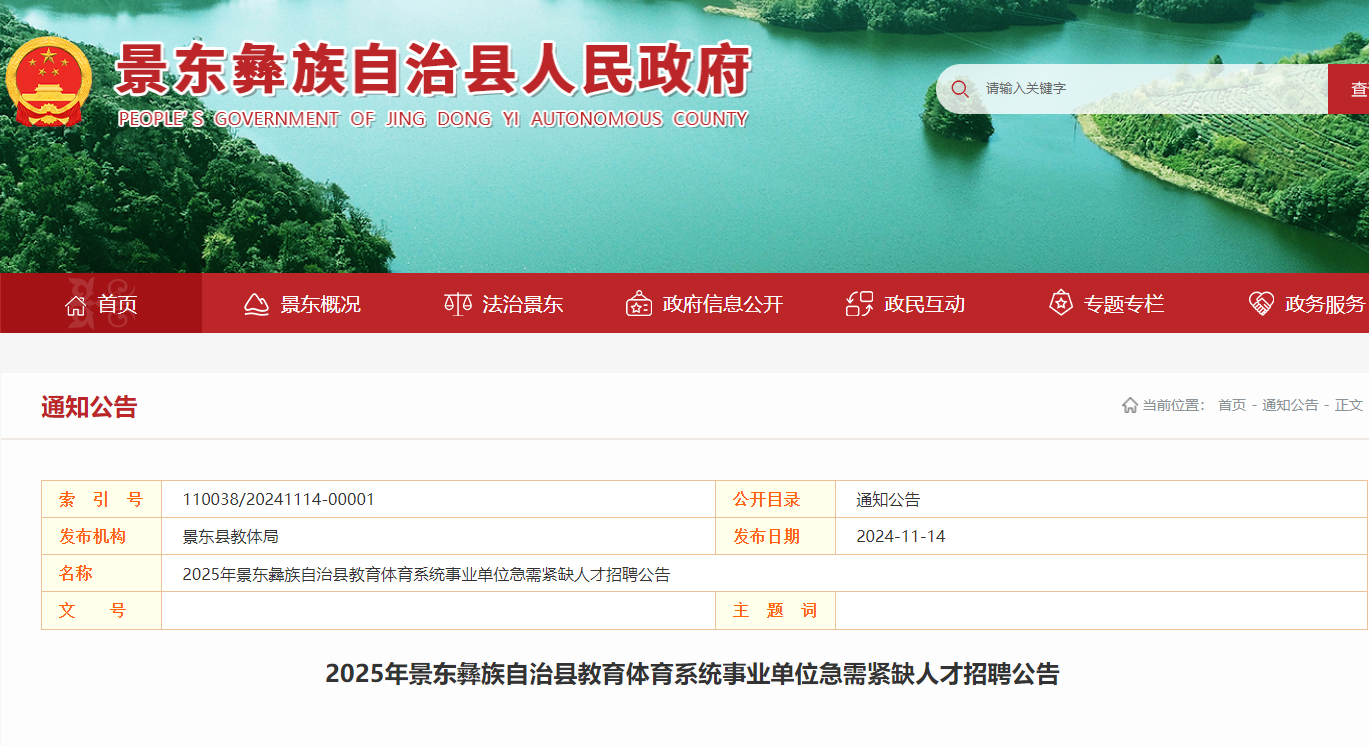Click the handshake icon beside 政务服务
This screenshot has height=746, width=1369.
(x=1262, y=303)
